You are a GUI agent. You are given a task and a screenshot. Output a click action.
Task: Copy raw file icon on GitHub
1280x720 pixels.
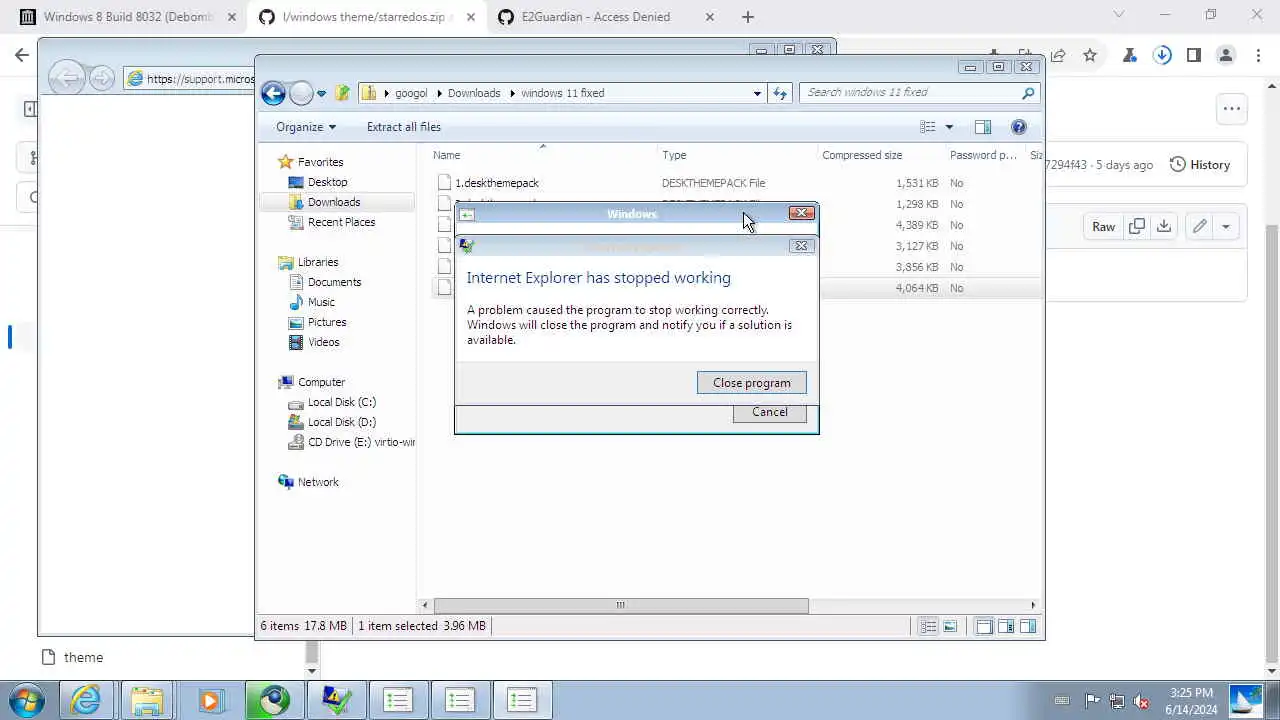pos(1137,227)
